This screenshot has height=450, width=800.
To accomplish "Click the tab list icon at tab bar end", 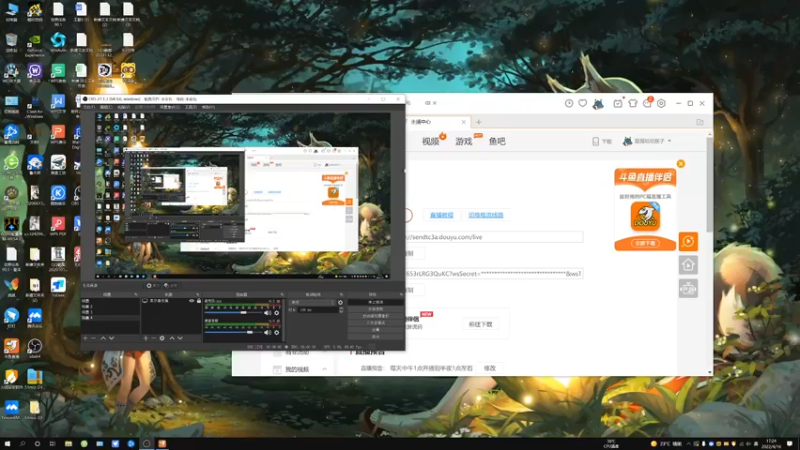I will pos(700,122).
